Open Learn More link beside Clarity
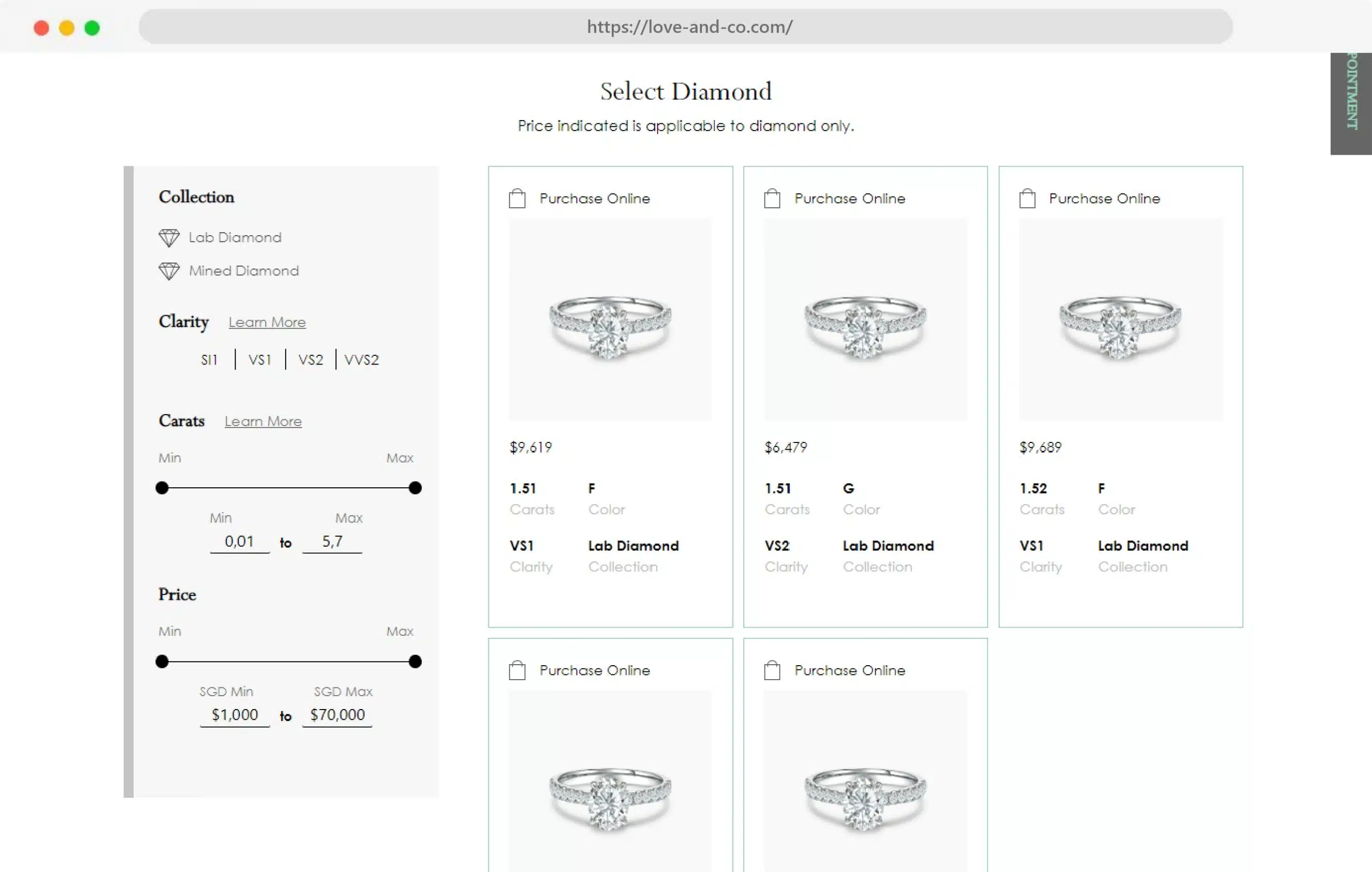Screen dimensions: 1372x872 coord(267,322)
